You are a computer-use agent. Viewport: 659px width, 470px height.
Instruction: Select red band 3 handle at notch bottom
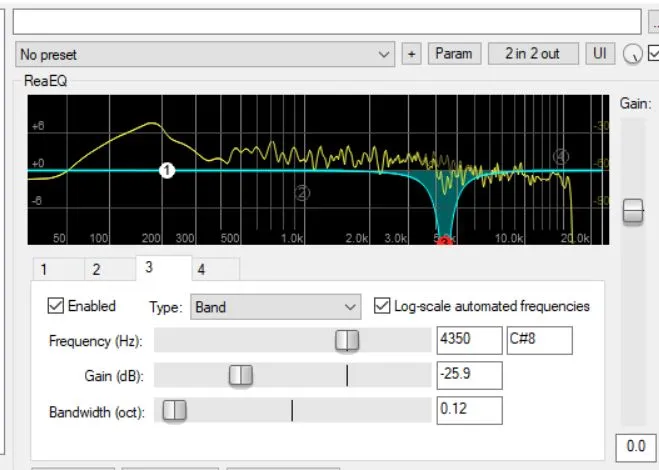pyautogui.click(x=445, y=240)
